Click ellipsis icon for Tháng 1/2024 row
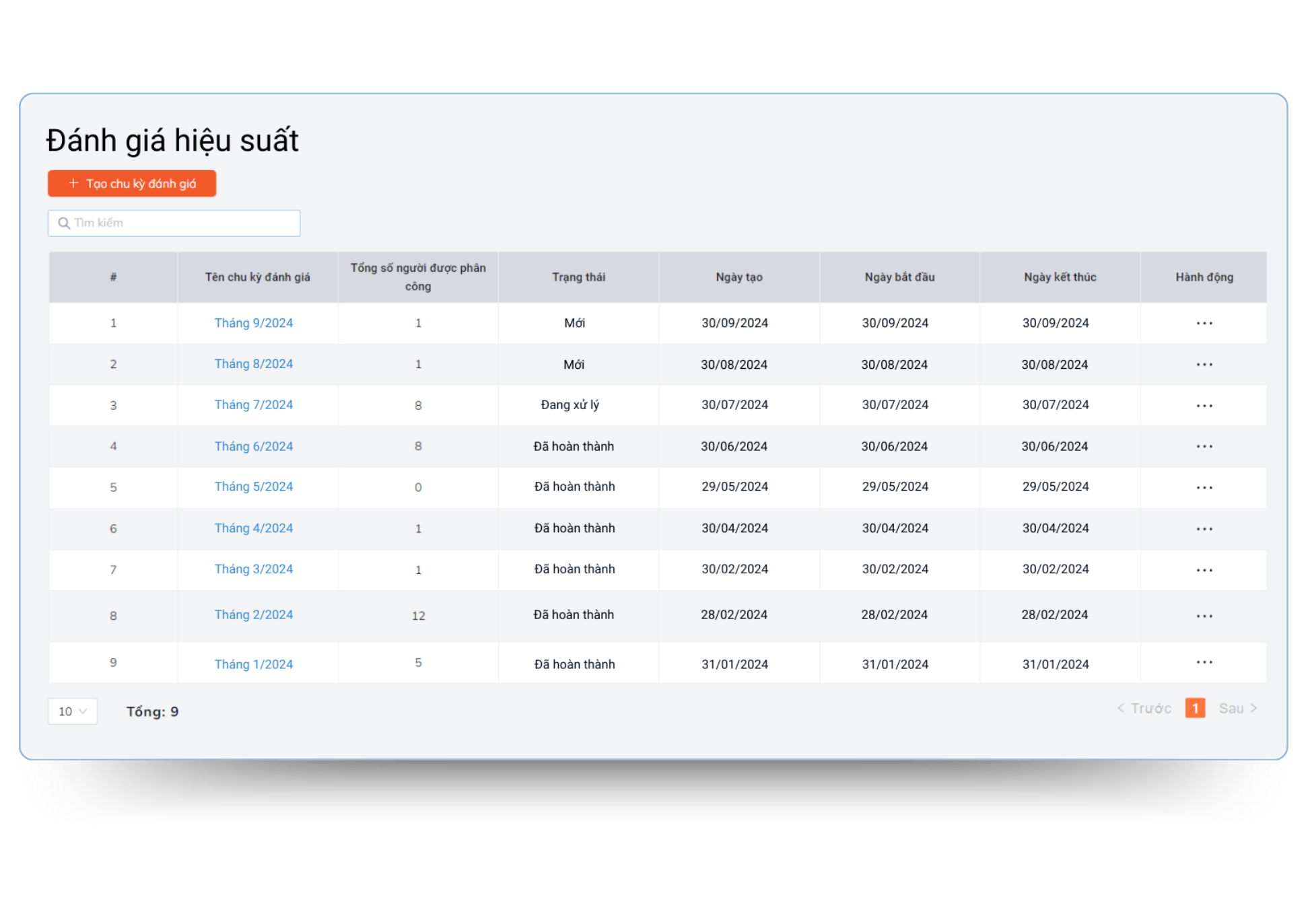The image size is (1308, 924). (1204, 662)
